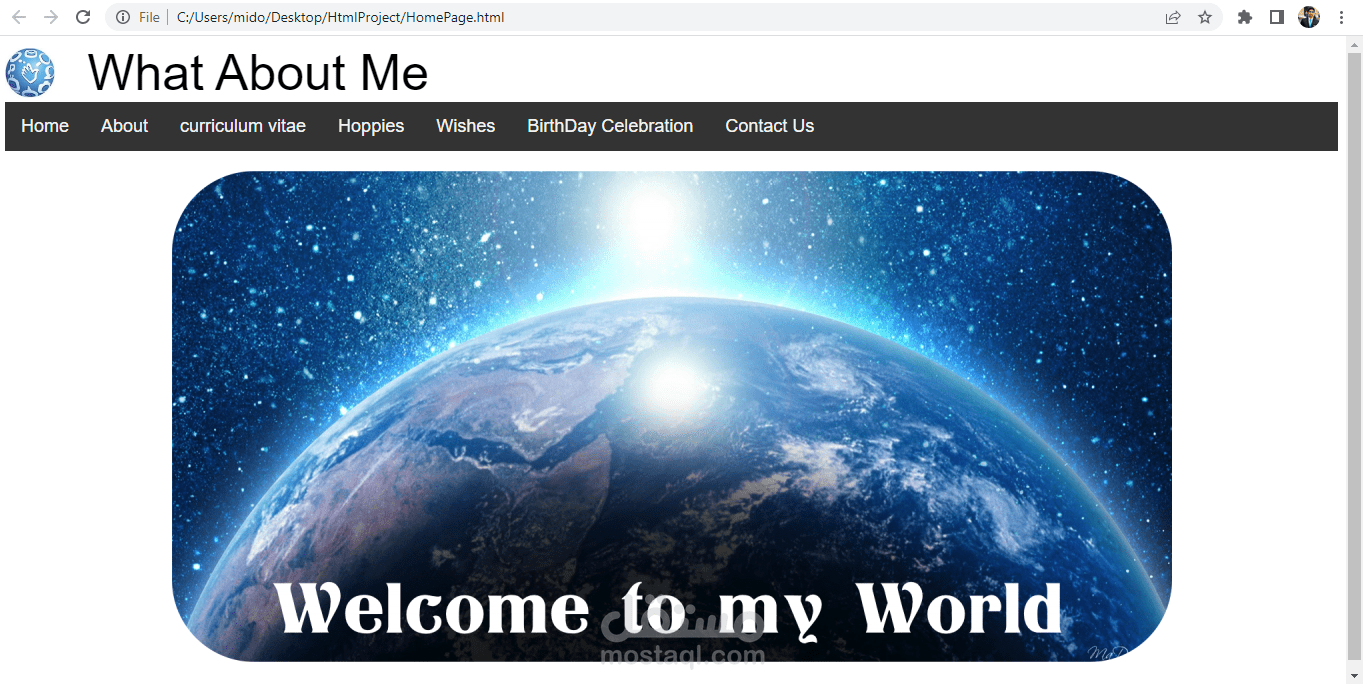Open the side panel icon
The image size is (1366, 684).
point(1276,17)
